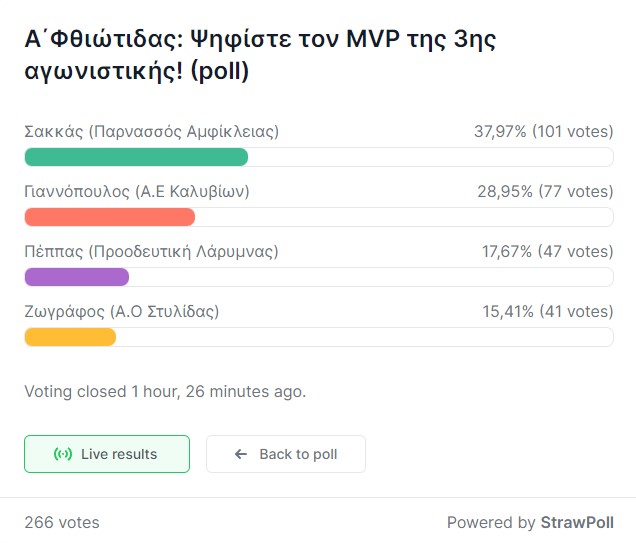Select the Πέππας (Προοδευτική Λάρυμνας) option label
Screen dimensions: 636x543
point(151,251)
